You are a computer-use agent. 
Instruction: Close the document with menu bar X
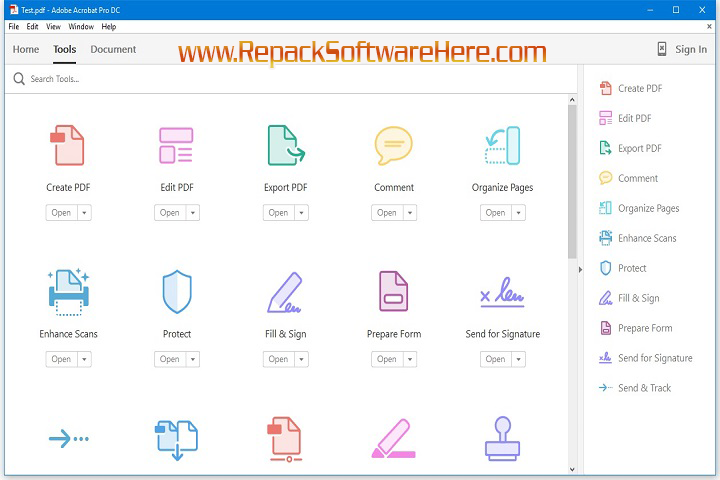(709, 27)
